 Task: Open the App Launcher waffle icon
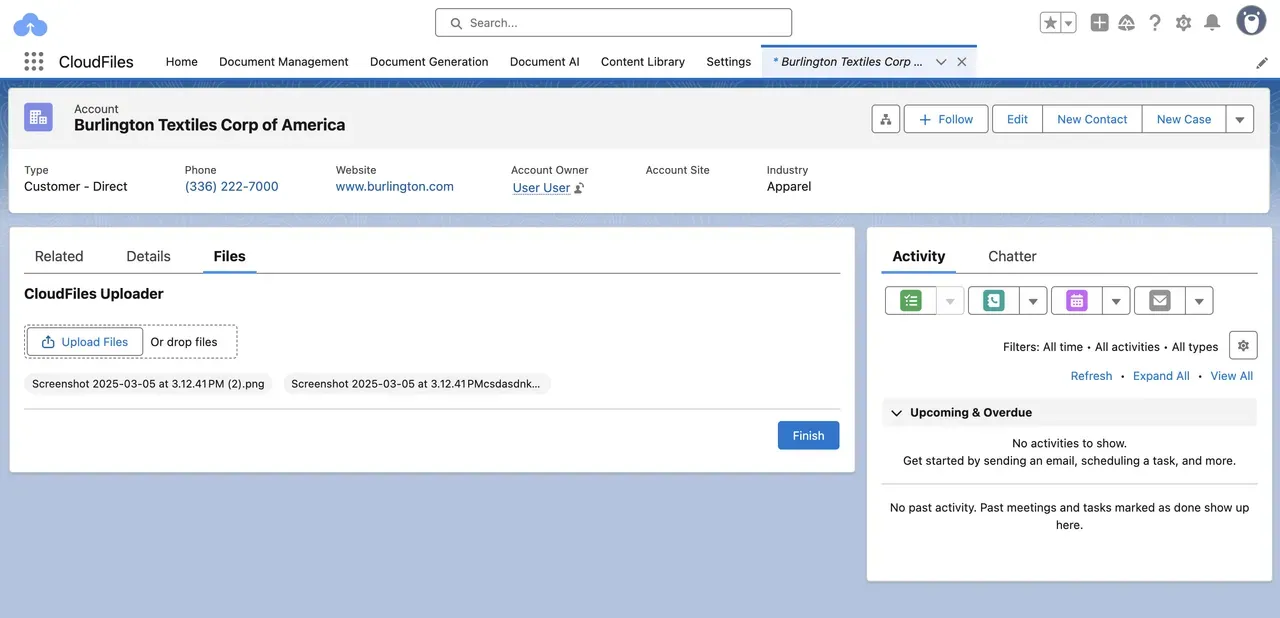coord(33,61)
